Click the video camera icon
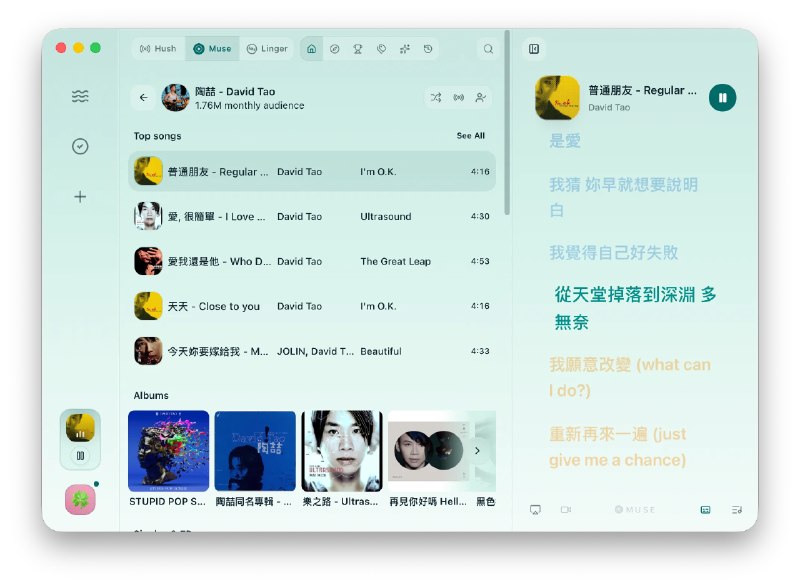Image resolution: width=800 pixels, height=587 pixels. pos(566,509)
